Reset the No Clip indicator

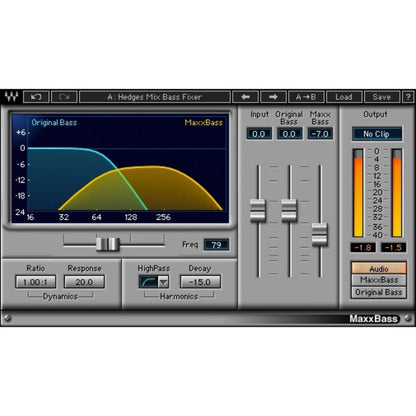pyautogui.click(x=377, y=134)
